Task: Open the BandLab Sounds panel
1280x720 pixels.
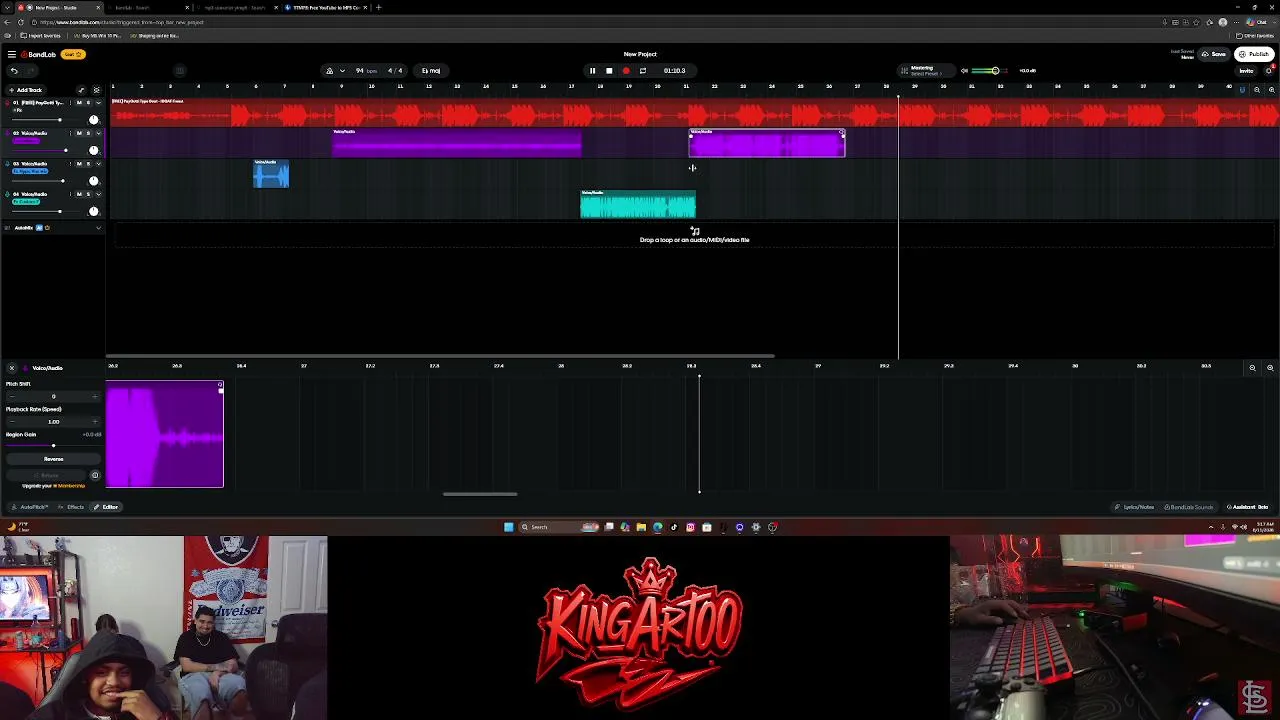Action: click(x=1189, y=507)
